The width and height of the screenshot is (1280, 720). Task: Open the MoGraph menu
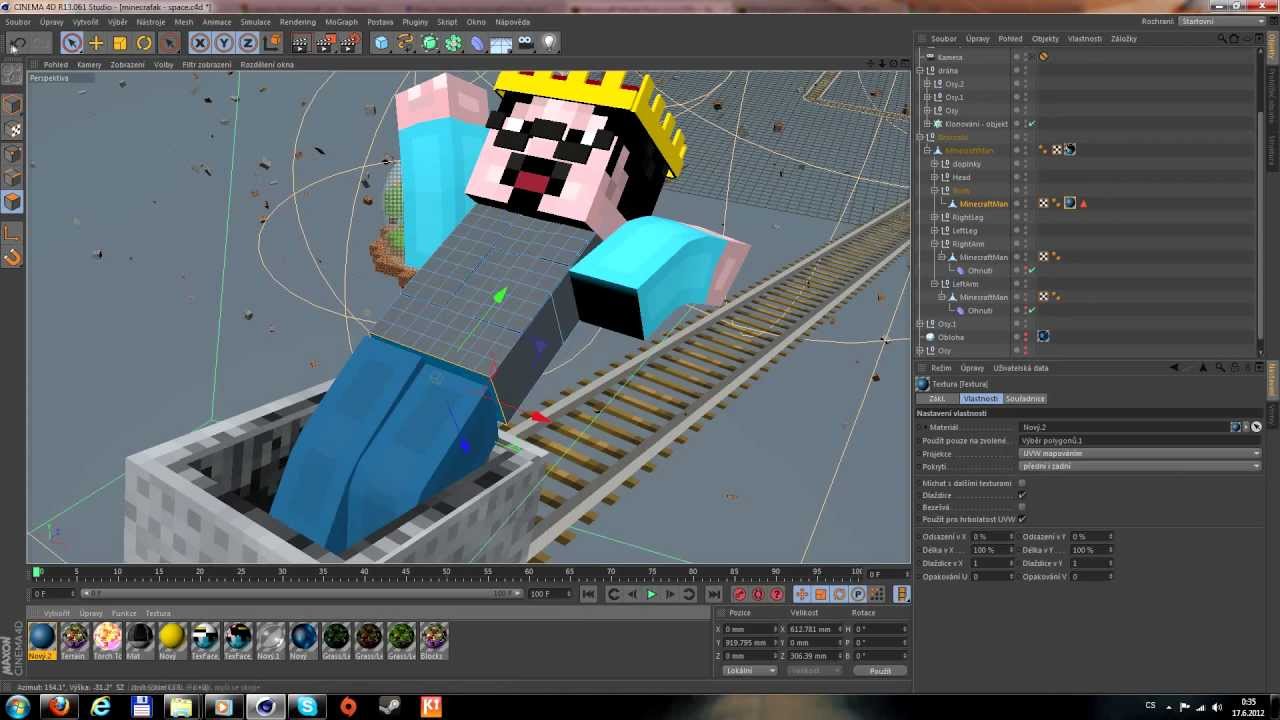pos(341,22)
